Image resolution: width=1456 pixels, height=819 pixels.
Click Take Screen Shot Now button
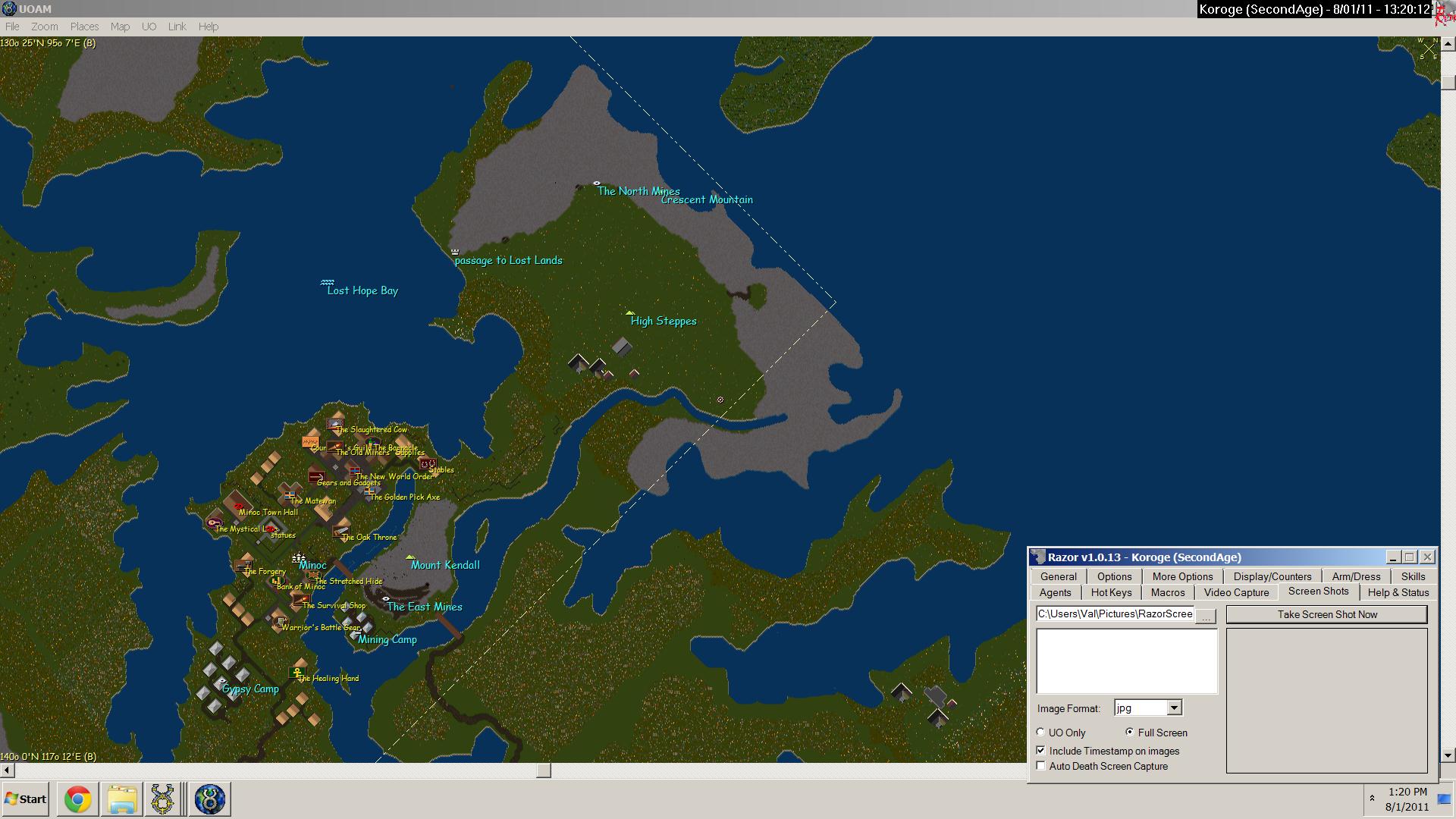(1326, 614)
